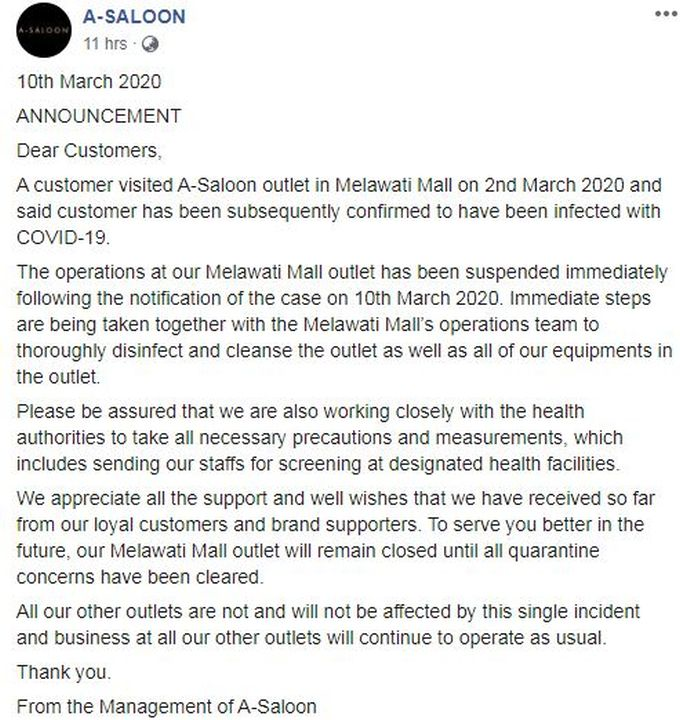680x720 pixels.
Task: Click the "11 hrs" post timestamp
Action: pos(105,44)
